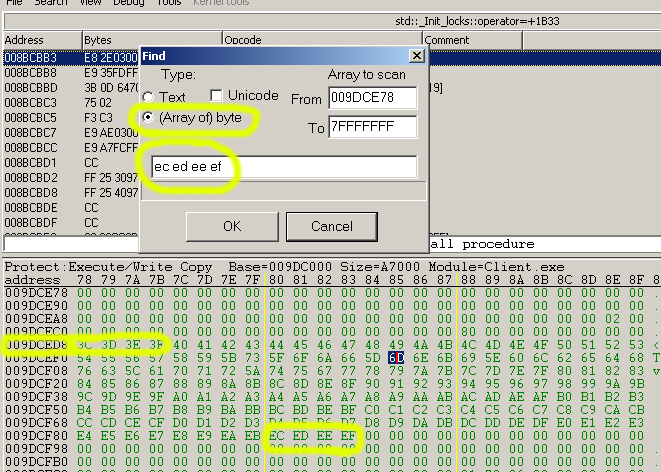Click the highlighted 6D byte in hex view
The height and width of the screenshot is (472, 661).
tap(396, 358)
